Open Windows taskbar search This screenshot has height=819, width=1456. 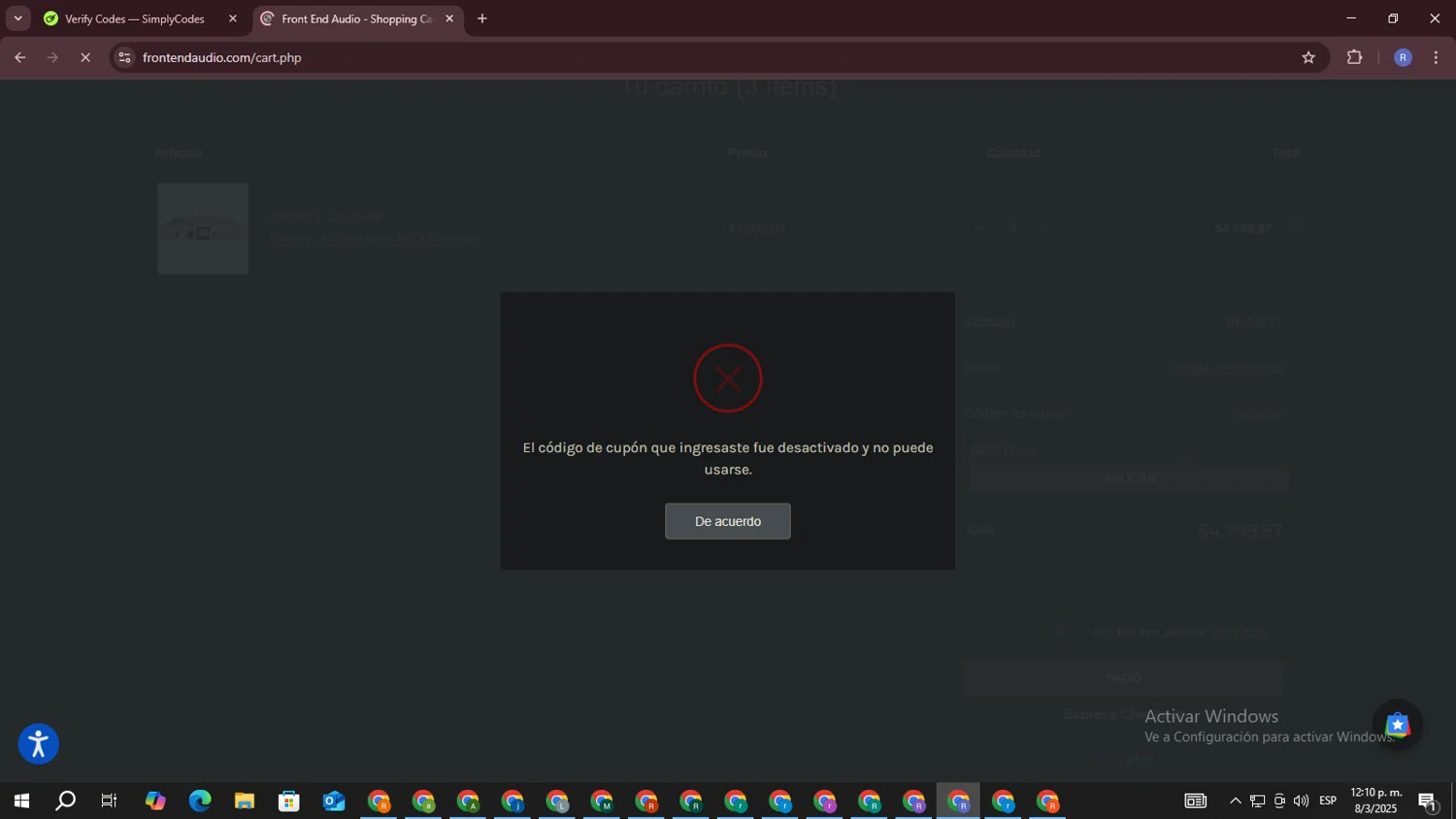(x=65, y=802)
